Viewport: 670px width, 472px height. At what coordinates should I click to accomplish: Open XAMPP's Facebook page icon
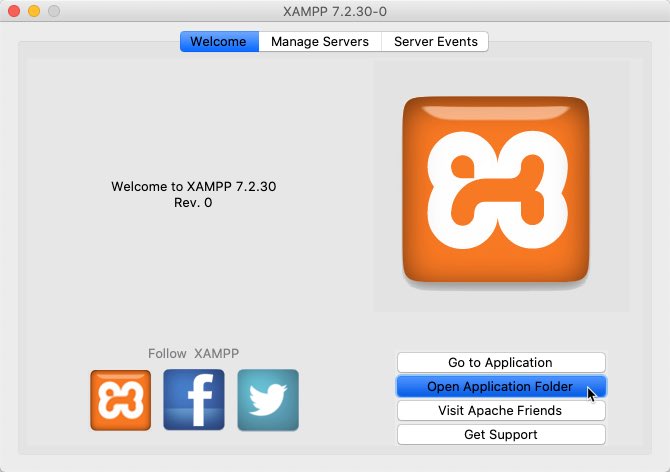(x=194, y=400)
